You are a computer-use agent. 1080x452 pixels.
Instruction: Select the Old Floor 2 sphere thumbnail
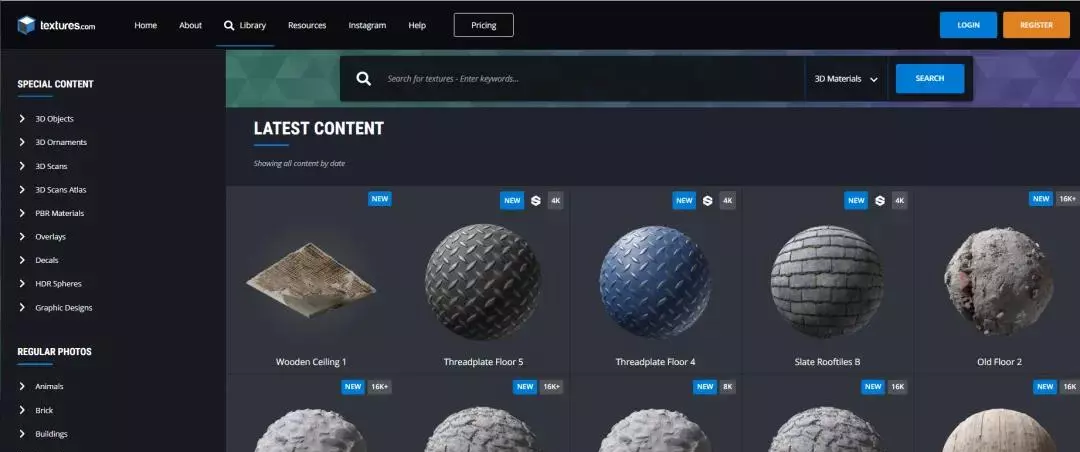(999, 281)
